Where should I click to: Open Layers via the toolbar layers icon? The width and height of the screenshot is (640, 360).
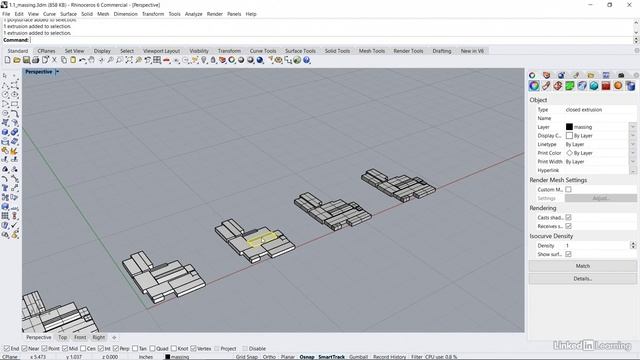tap(222, 60)
